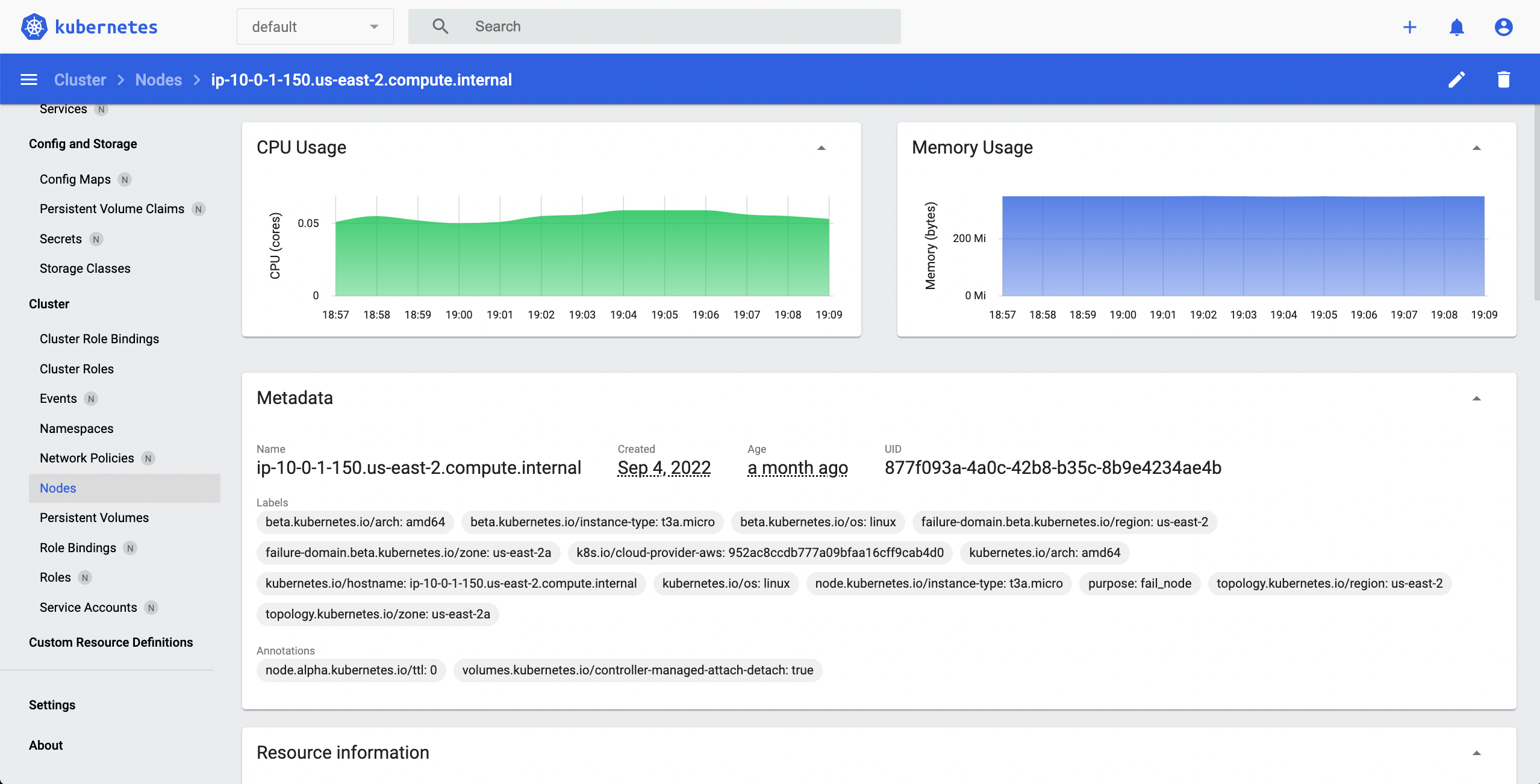Open Role Bindings in the sidebar
The image size is (1540, 784).
click(78, 548)
